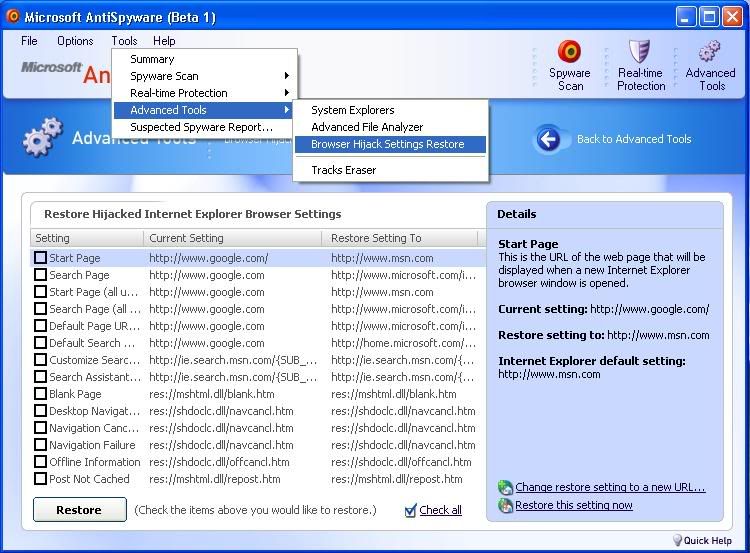The image size is (750, 553).
Task: Open the Real-time Protection shield icon
Action: pos(640,51)
